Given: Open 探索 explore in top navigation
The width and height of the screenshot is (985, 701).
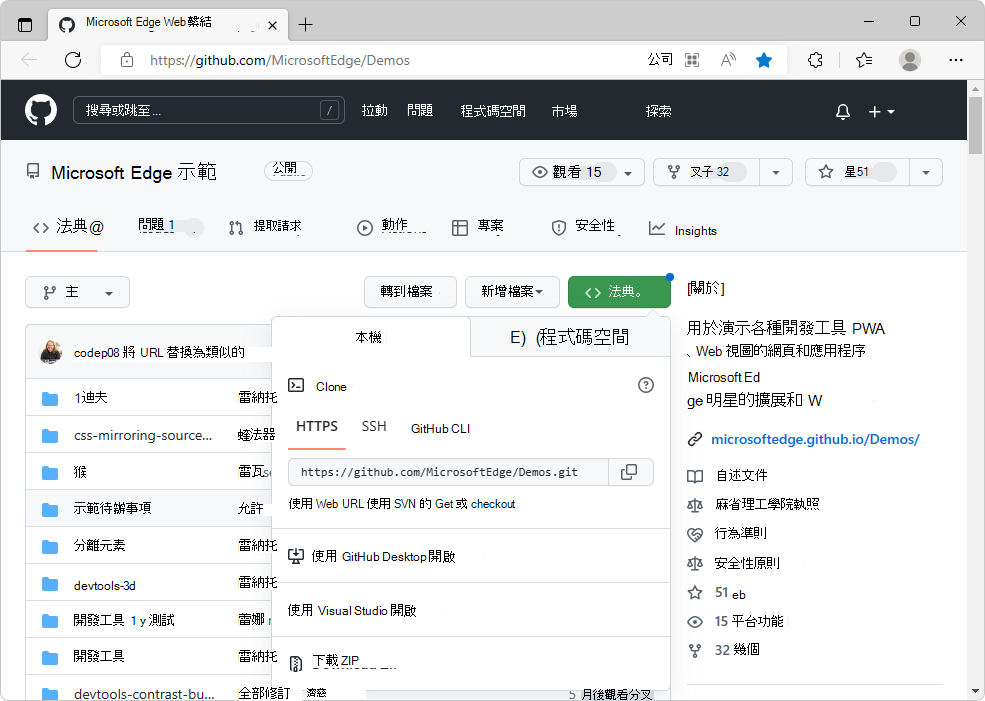Looking at the screenshot, I should click(x=658, y=111).
